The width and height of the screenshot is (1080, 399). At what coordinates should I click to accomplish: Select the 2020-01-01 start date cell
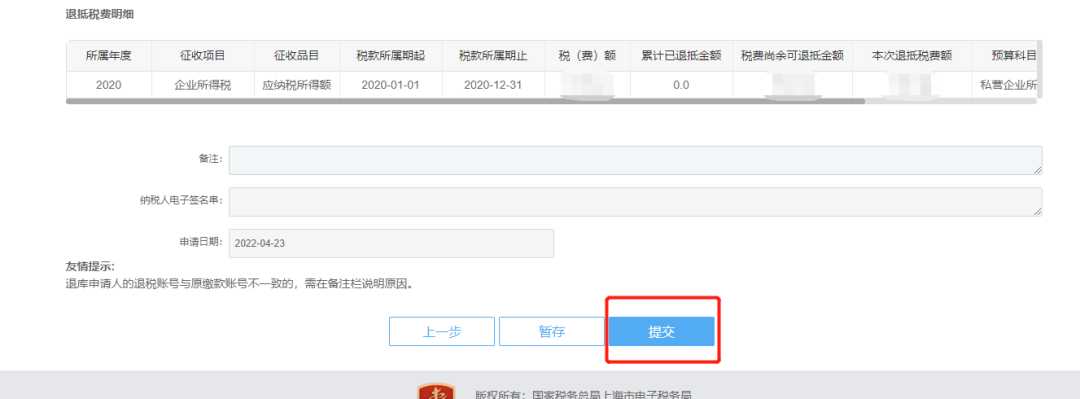pyautogui.click(x=391, y=85)
